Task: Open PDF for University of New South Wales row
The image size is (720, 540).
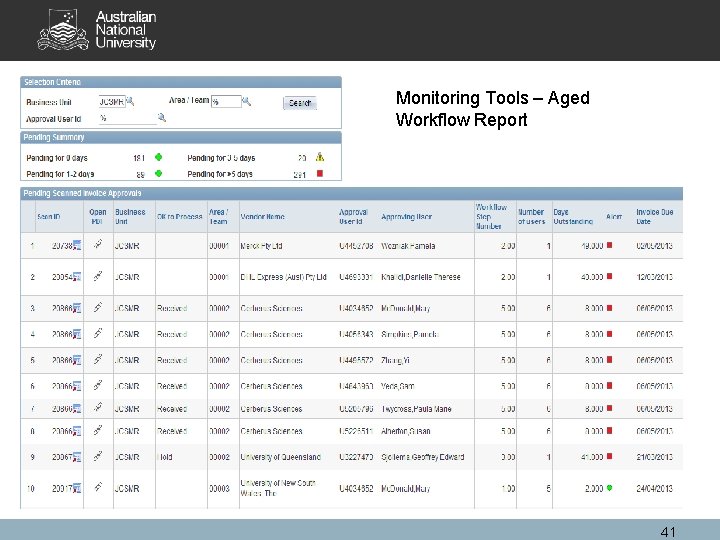Action: click(98, 487)
